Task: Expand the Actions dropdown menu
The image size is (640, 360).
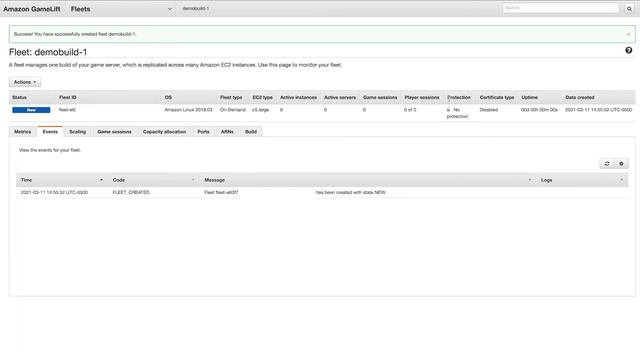Action: pyautogui.click(x=25, y=82)
